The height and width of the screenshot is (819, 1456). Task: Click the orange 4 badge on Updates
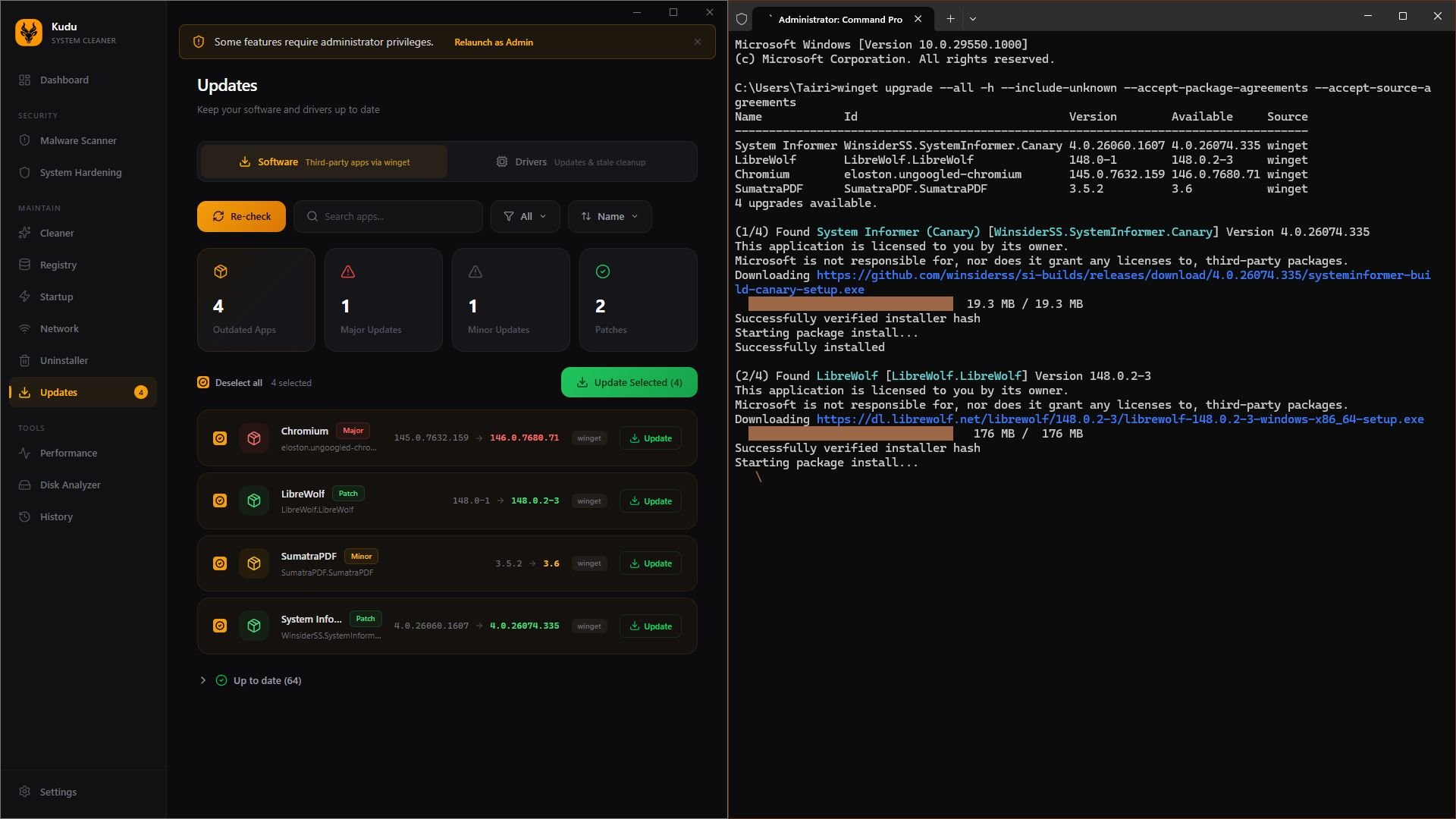(x=141, y=392)
